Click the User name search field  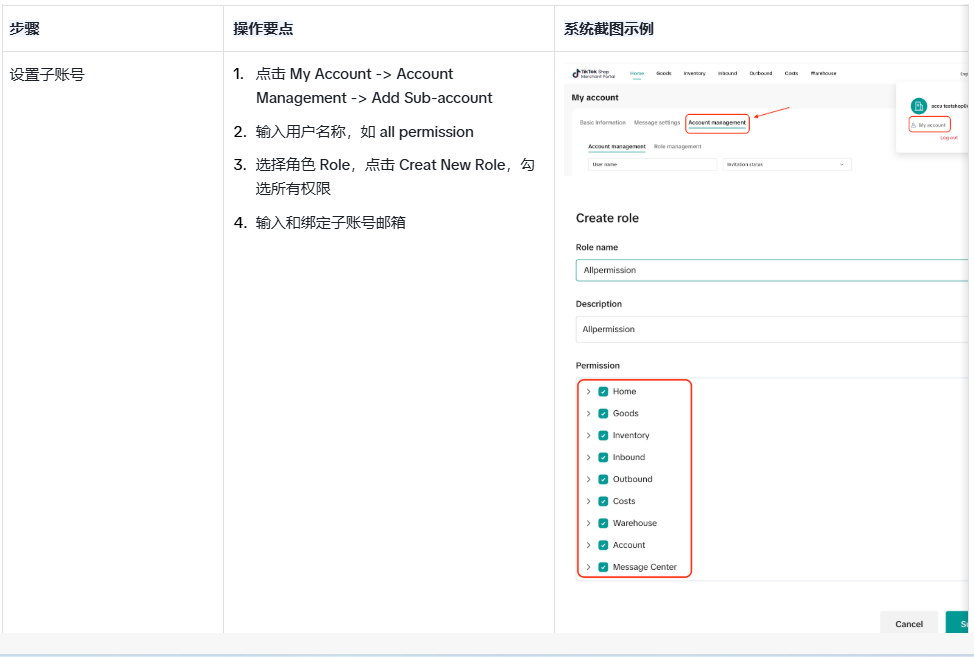point(652,164)
